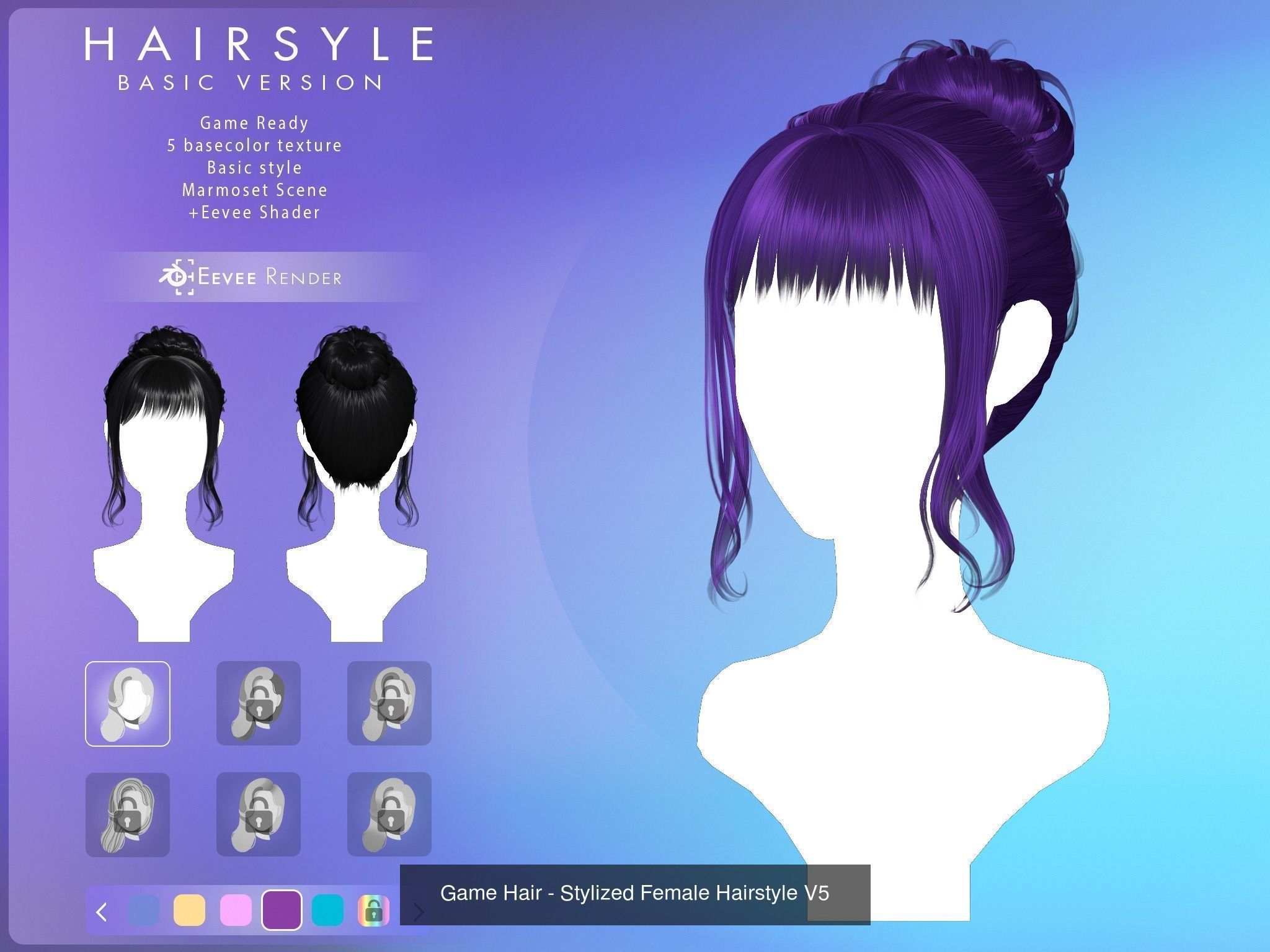Click the 'Marmoset Scene' text line
The height and width of the screenshot is (952, 1270).
pos(254,190)
